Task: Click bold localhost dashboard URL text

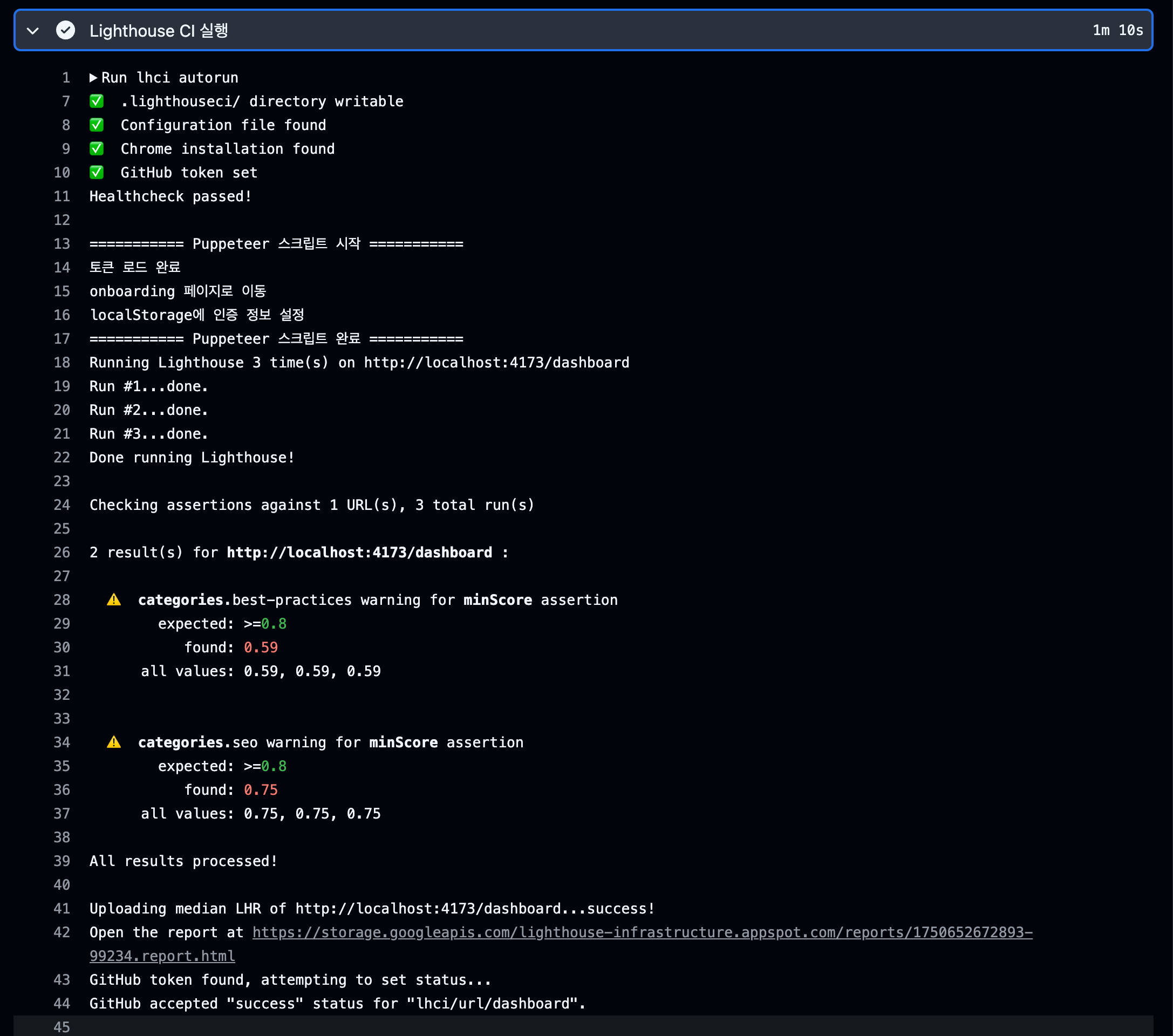Action: (x=359, y=552)
